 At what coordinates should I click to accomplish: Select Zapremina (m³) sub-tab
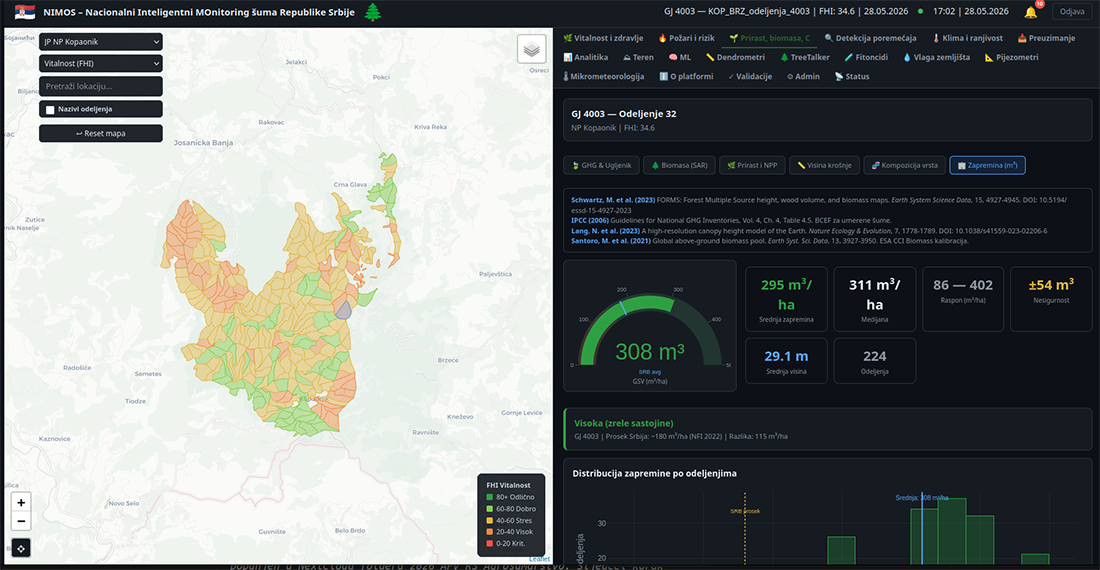pos(987,165)
